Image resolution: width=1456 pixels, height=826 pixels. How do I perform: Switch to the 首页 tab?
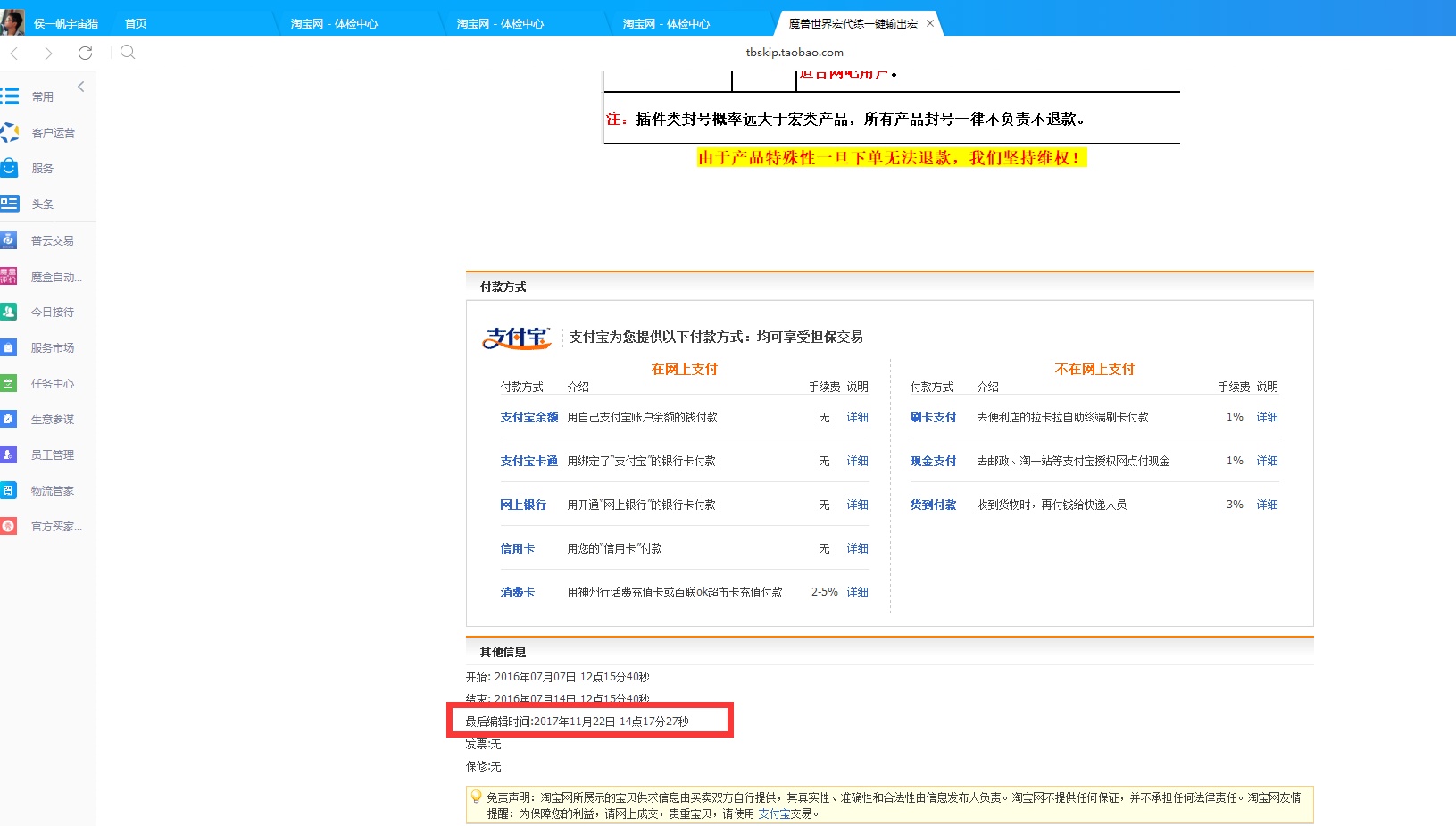pyautogui.click(x=136, y=24)
